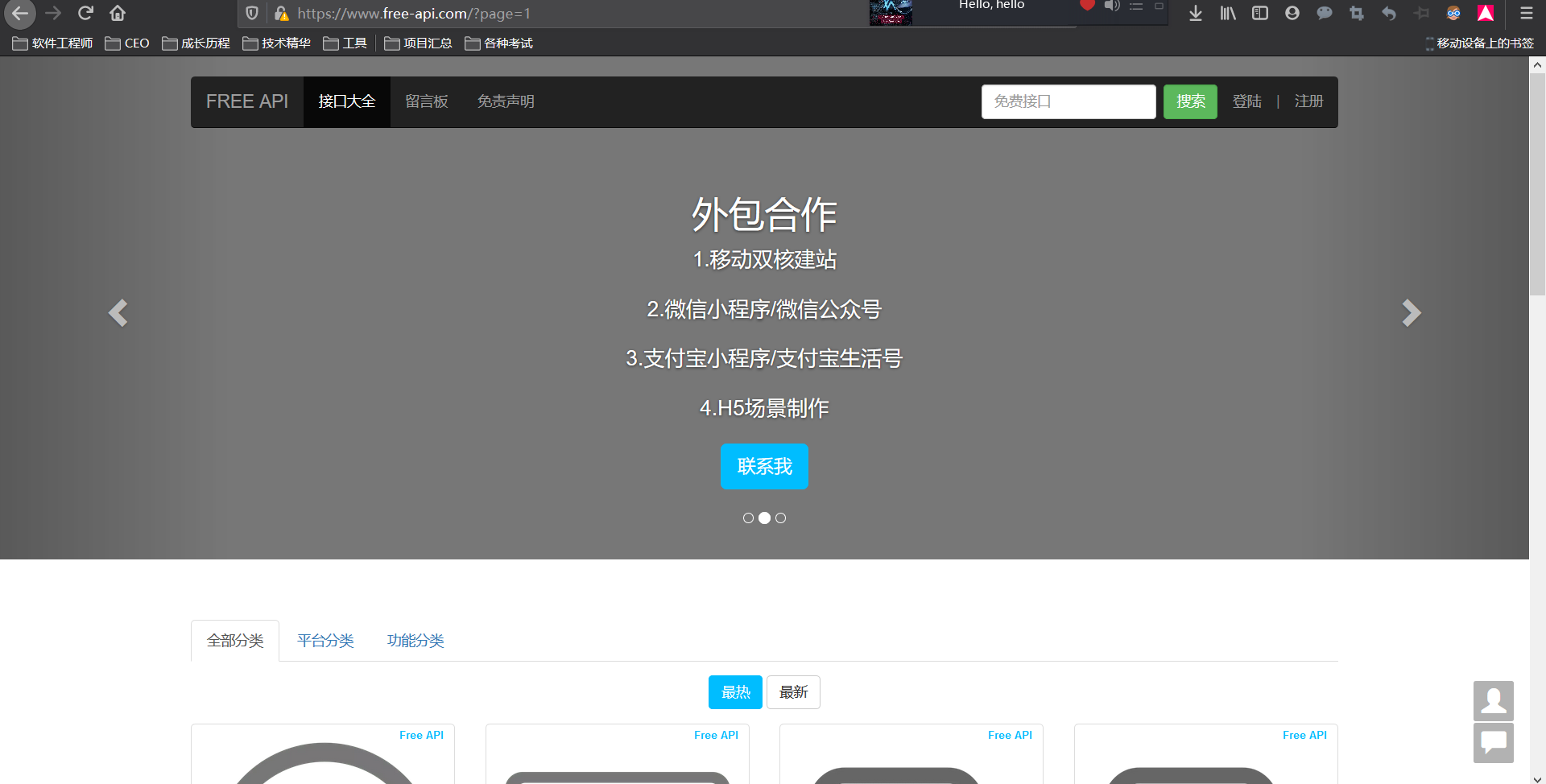Click the vertical scrollbar thumb
1546x784 pixels.
coord(1537,184)
